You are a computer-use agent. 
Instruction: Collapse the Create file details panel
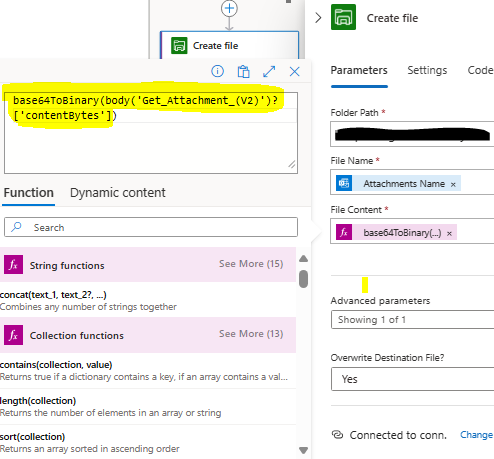coord(318,18)
